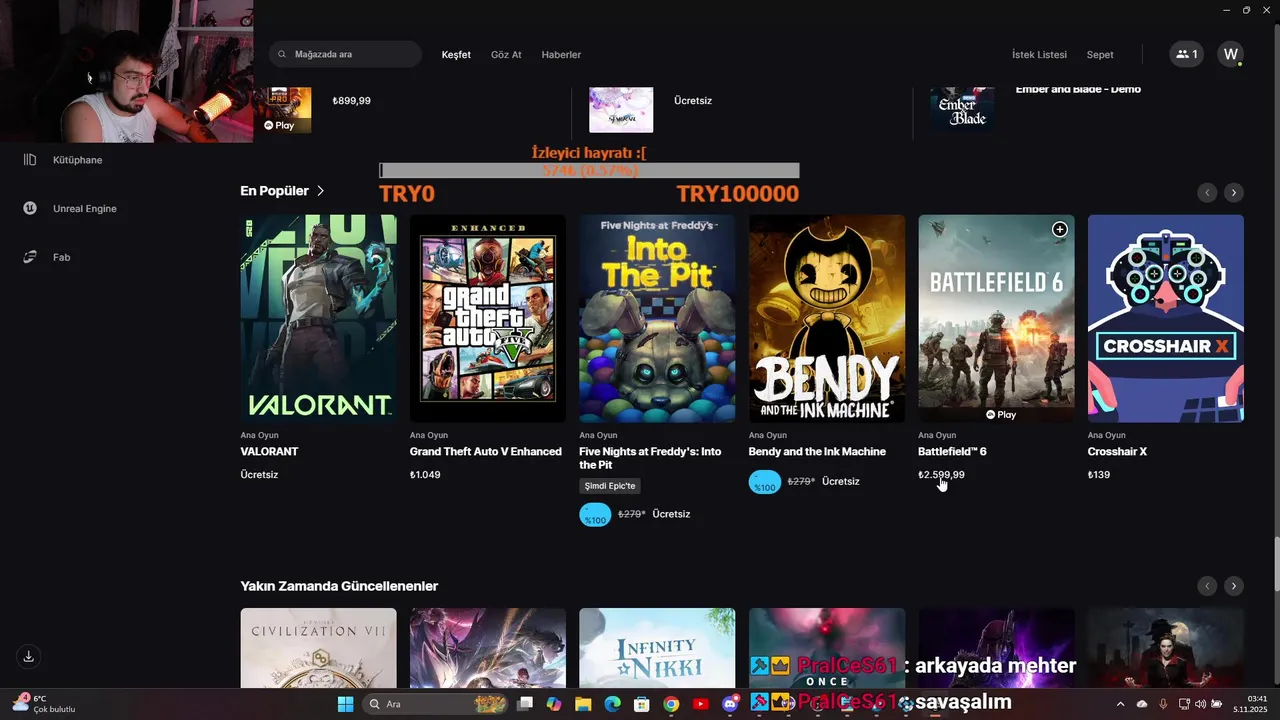Click the page vertical scrollbar

click(1275, 565)
